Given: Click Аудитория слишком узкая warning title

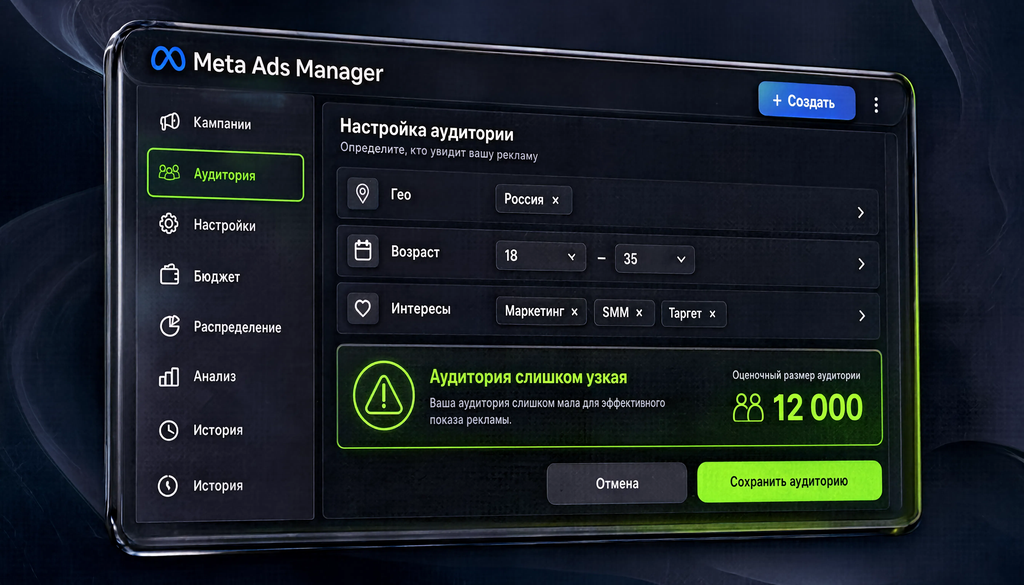Looking at the screenshot, I should (528, 377).
